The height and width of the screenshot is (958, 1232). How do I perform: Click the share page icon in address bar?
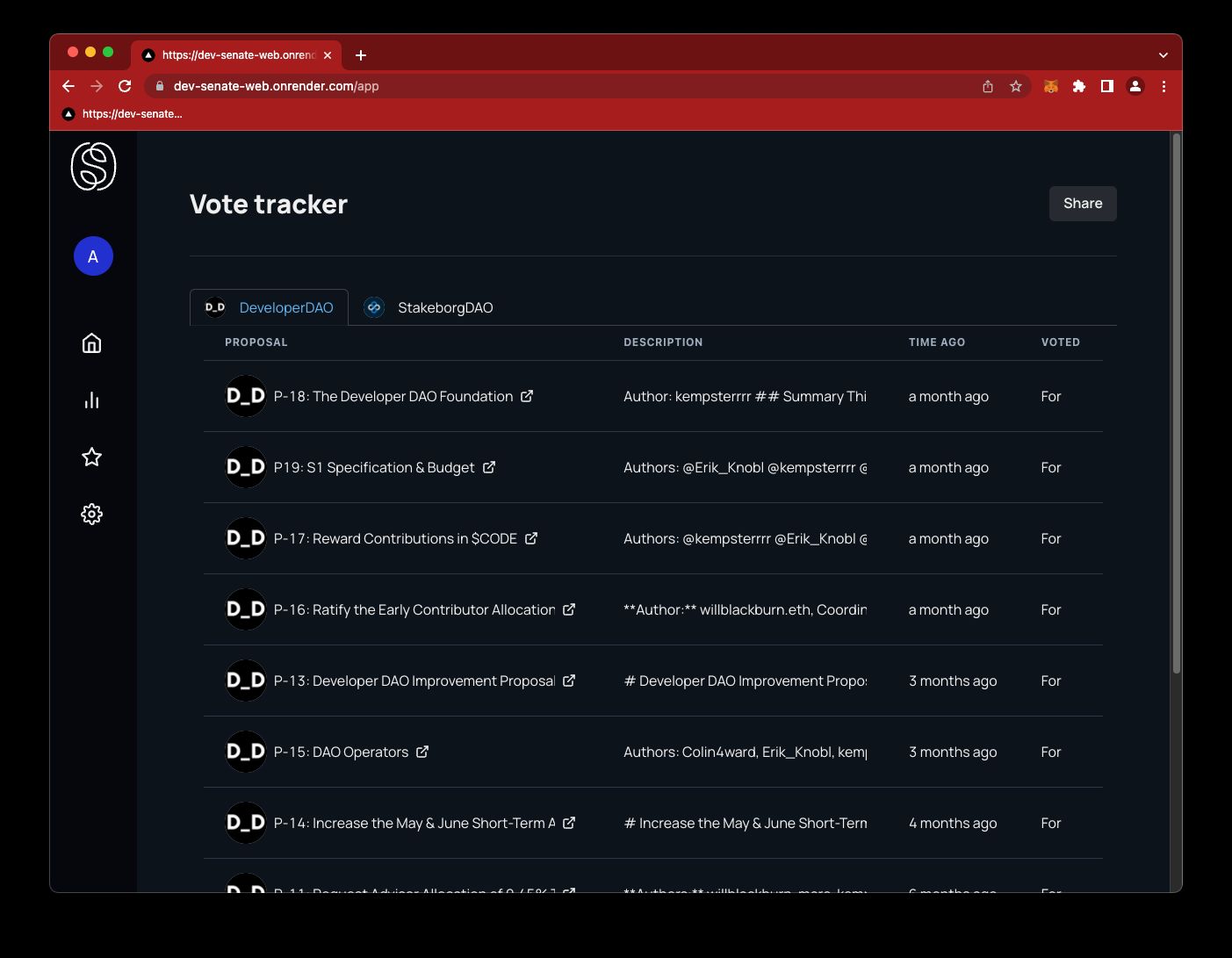[x=988, y=86]
